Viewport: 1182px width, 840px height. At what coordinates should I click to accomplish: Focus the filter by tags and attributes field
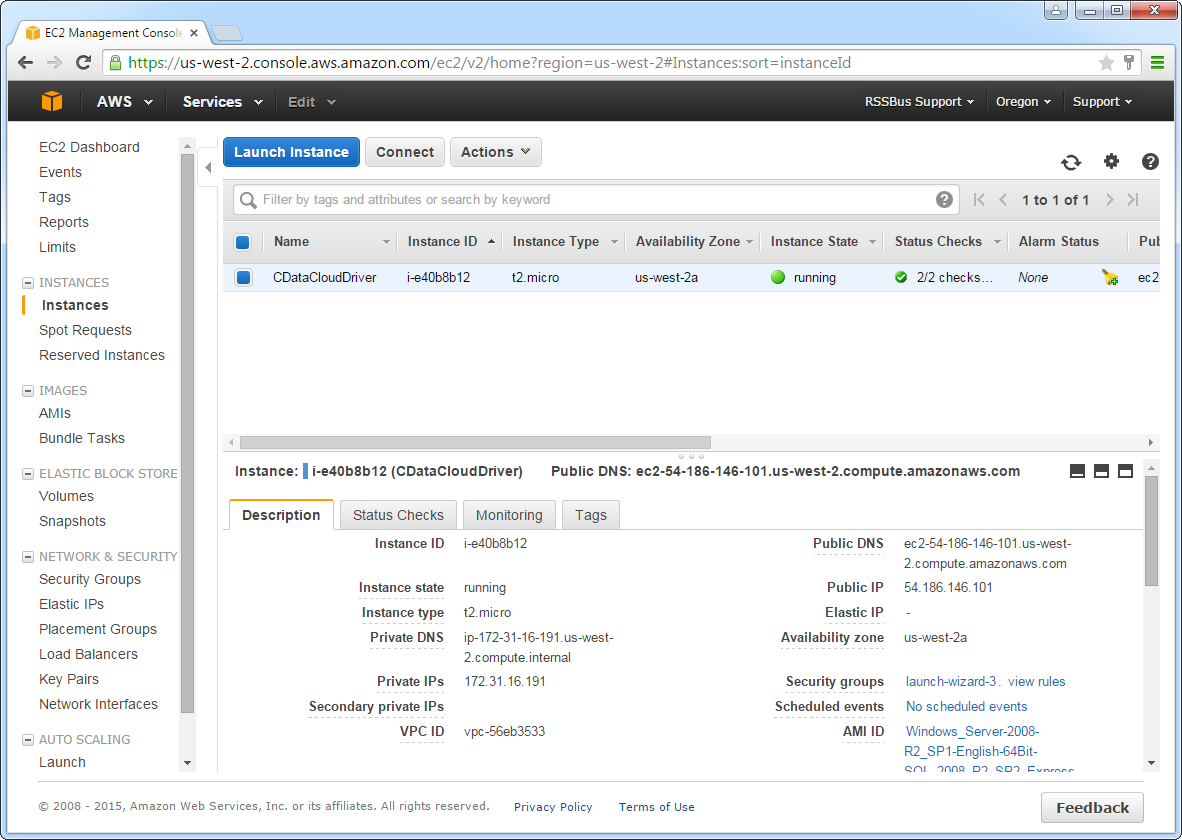(596, 200)
